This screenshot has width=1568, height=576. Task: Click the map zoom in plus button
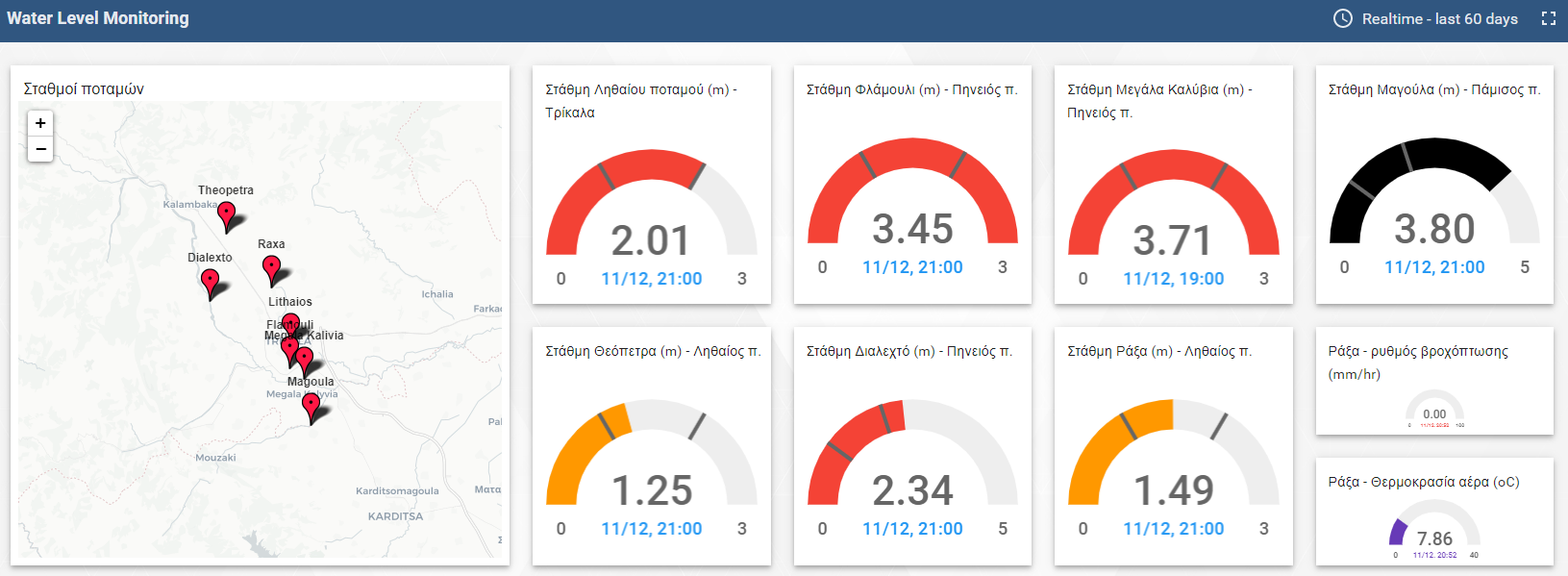pyautogui.click(x=40, y=123)
